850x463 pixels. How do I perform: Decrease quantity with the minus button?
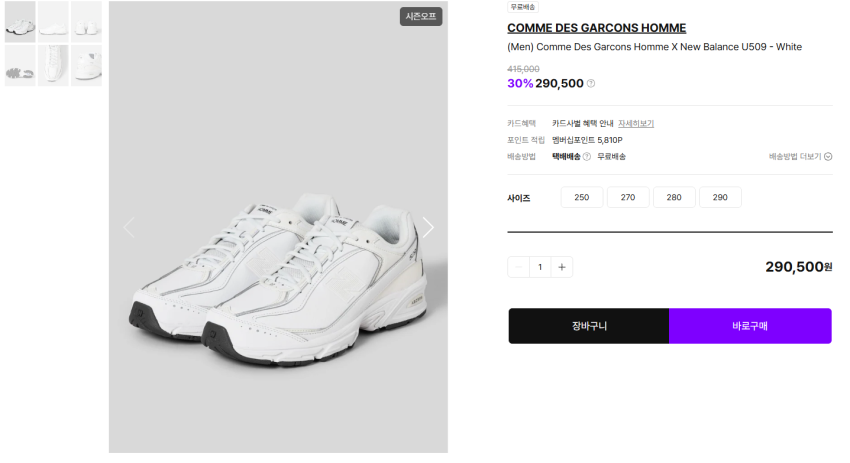pos(519,267)
